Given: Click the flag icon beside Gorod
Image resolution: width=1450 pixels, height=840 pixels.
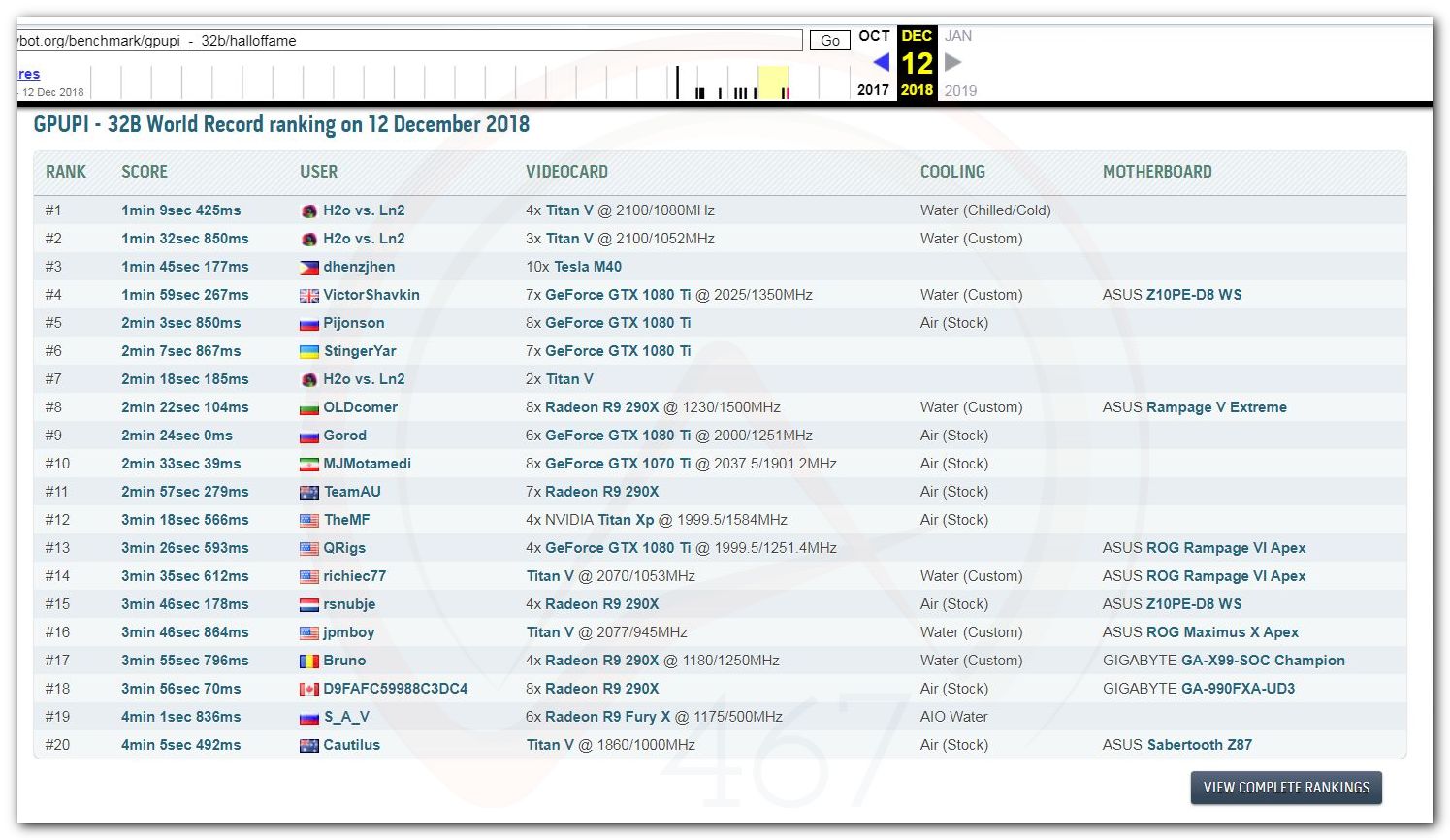Looking at the screenshot, I should (308, 436).
